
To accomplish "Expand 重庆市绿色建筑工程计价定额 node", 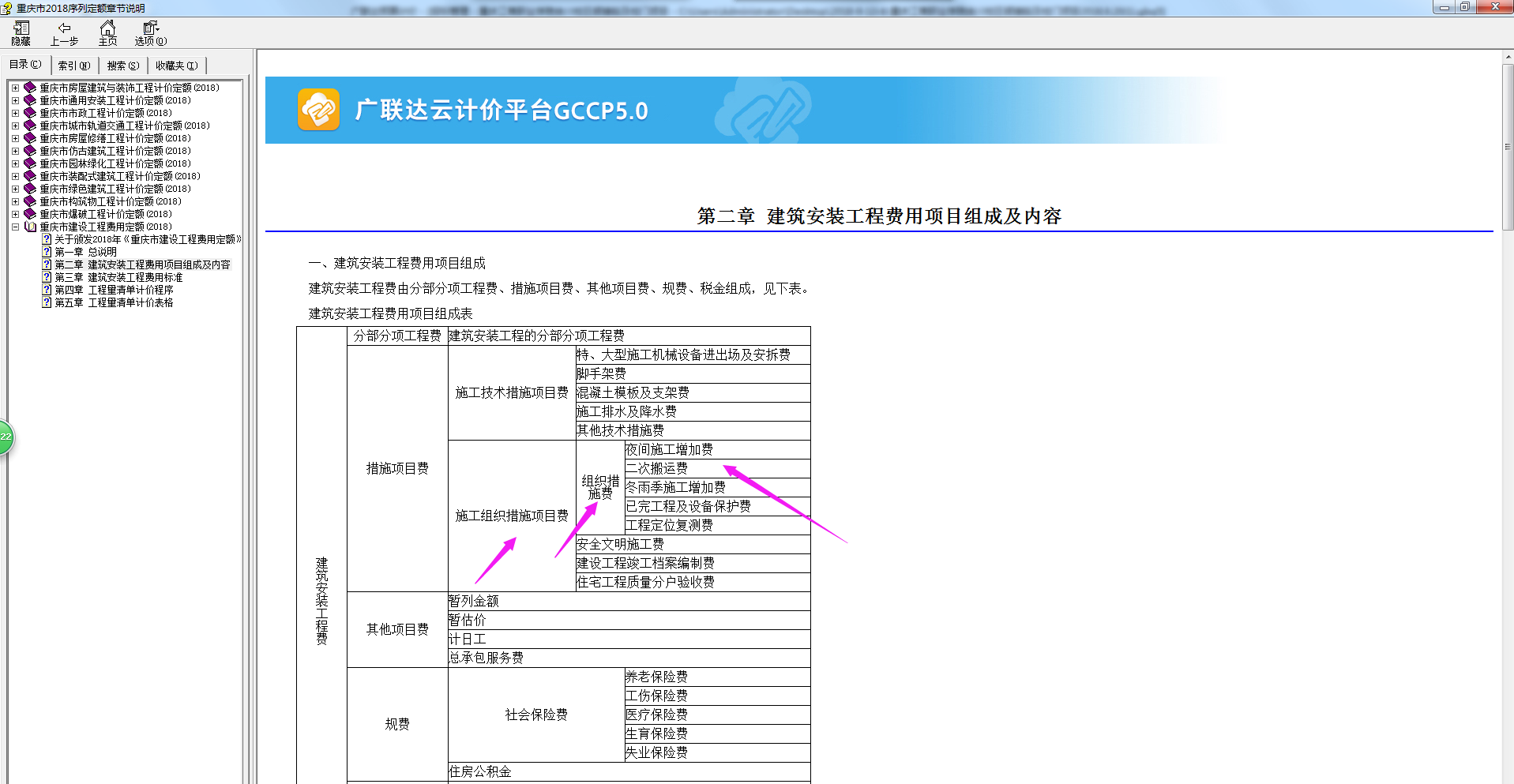I will click(15, 189).
